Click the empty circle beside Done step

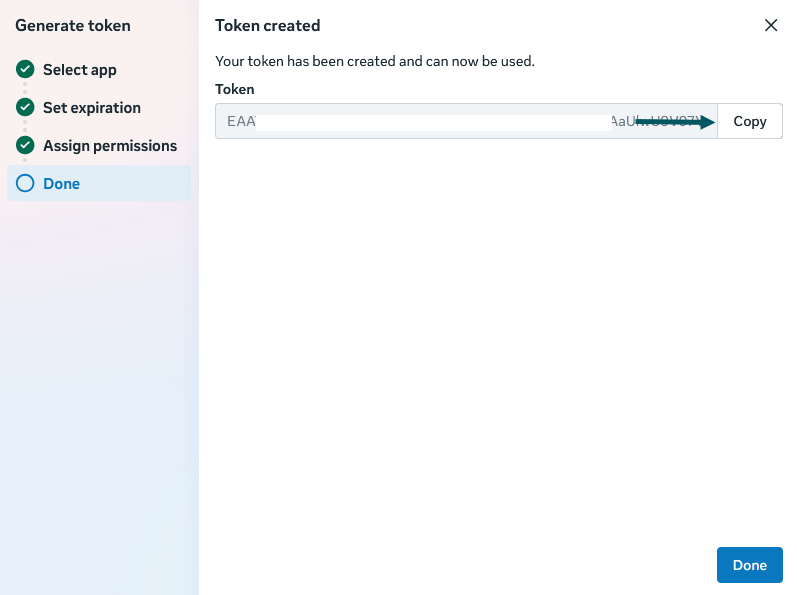pyautogui.click(x=25, y=183)
